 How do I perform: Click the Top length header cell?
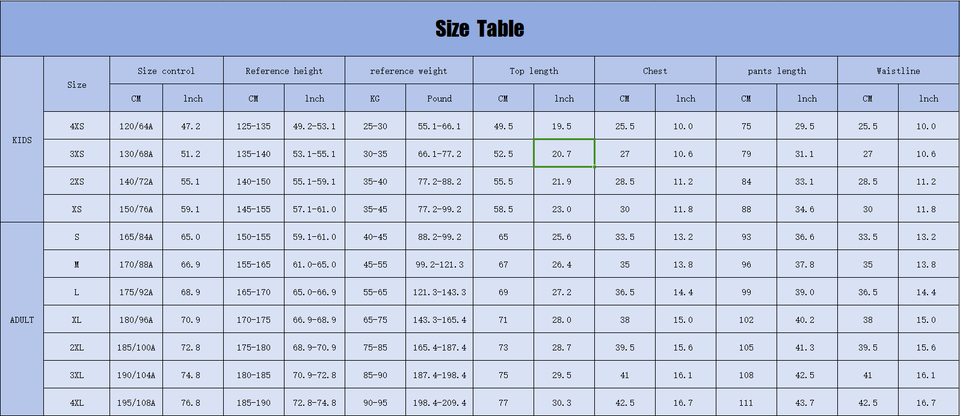(x=533, y=71)
